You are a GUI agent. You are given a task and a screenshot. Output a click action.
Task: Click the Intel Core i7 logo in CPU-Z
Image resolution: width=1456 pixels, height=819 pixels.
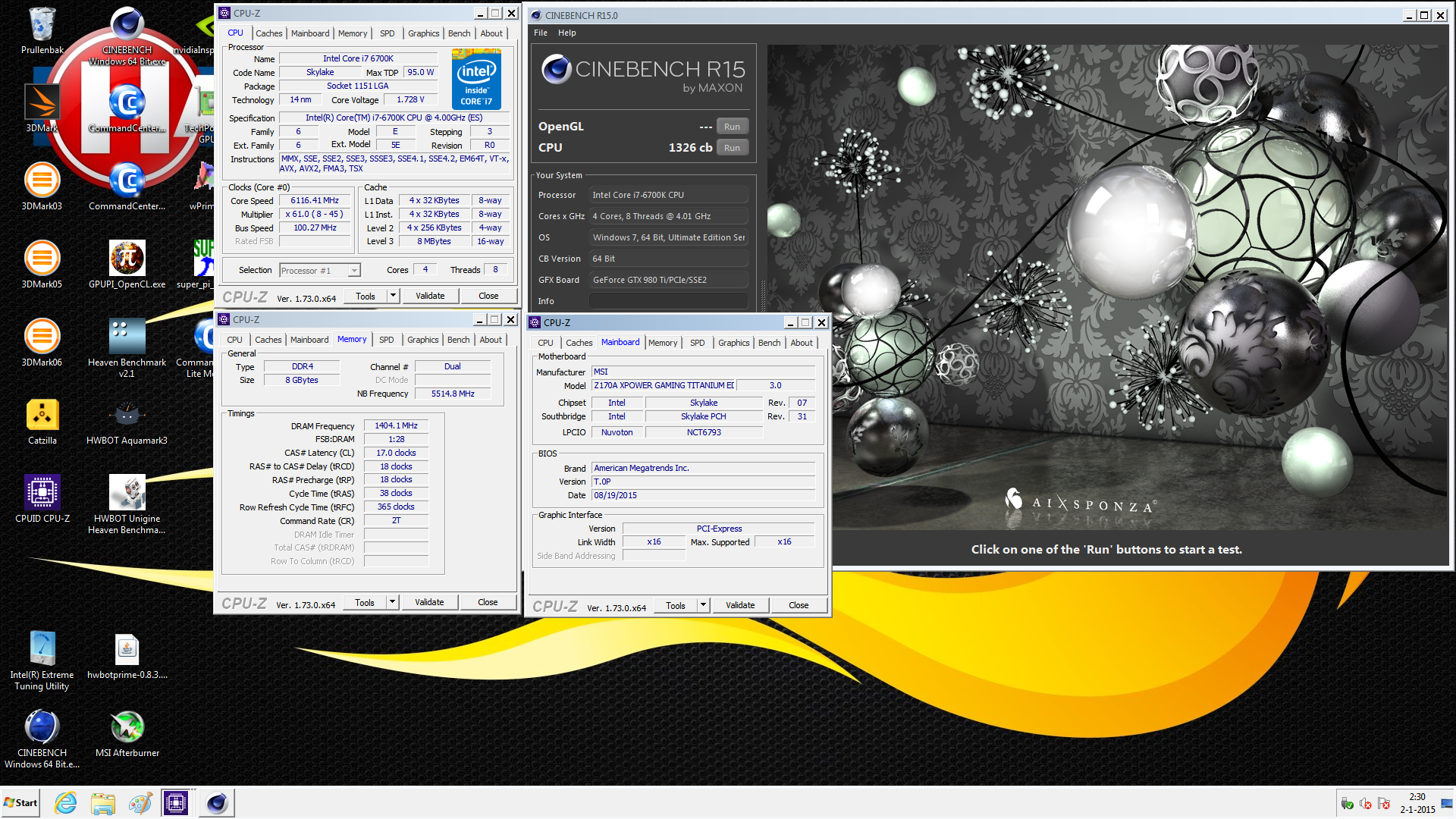coord(476,79)
